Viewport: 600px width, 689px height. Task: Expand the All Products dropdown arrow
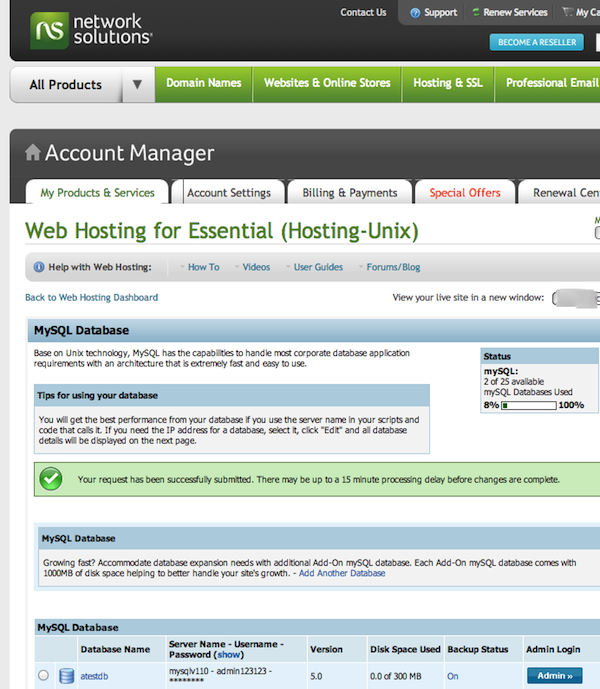(x=138, y=85)
